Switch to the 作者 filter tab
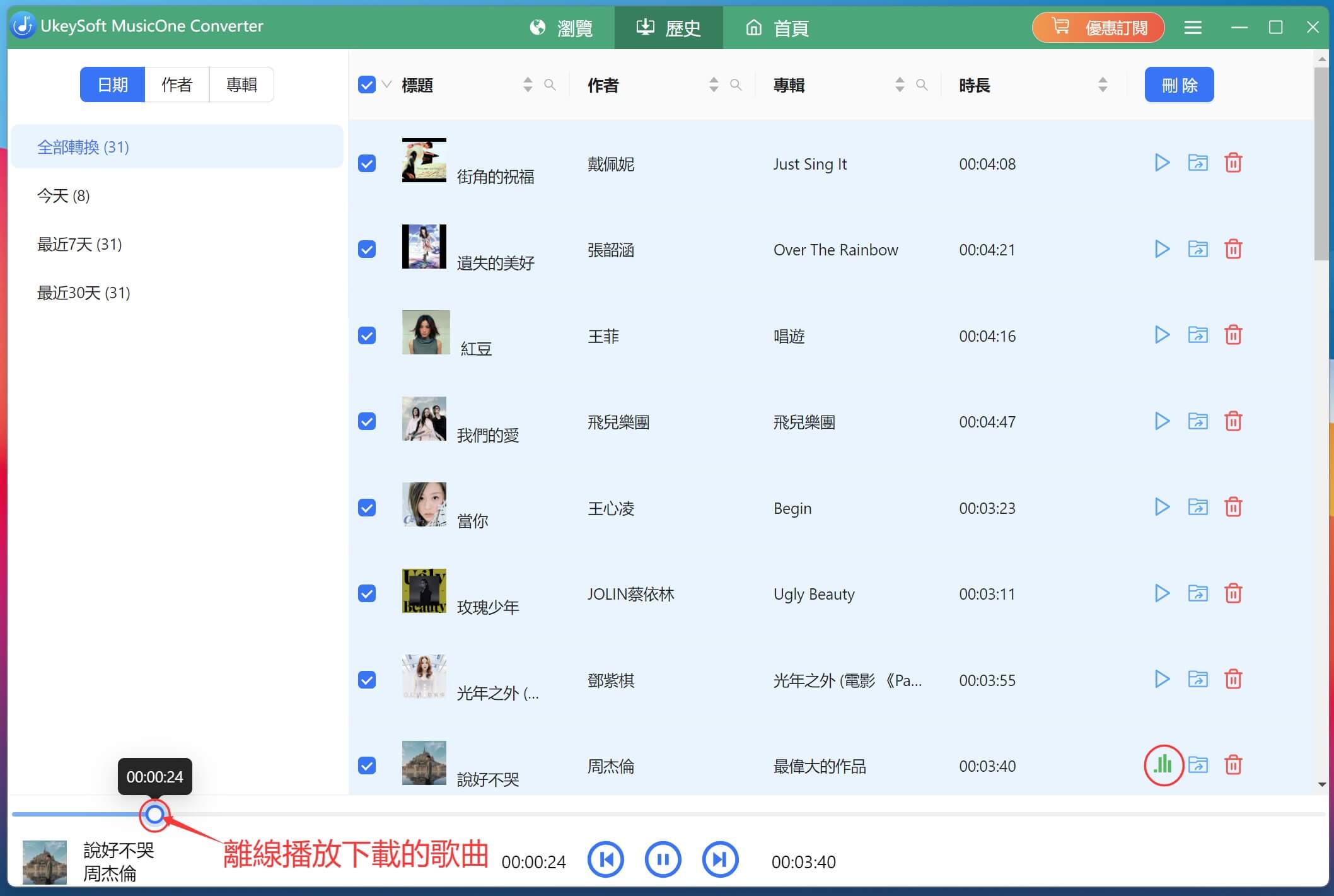1334x896 pixels. tap(177, 84)
